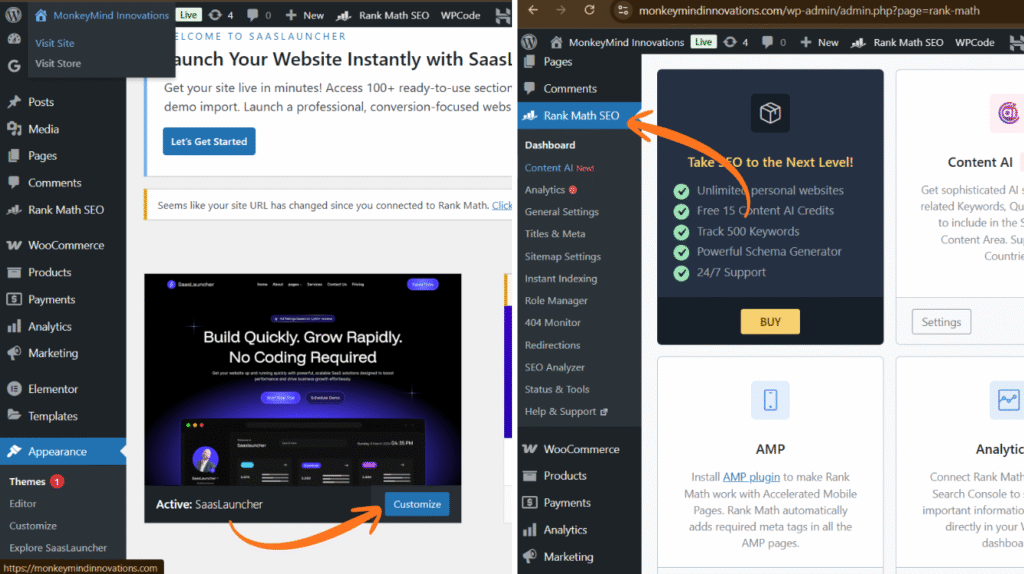The image size is (1024, 574).
Task: Open Sitemap Settings under Rank Math
Action: click(562, 257)
